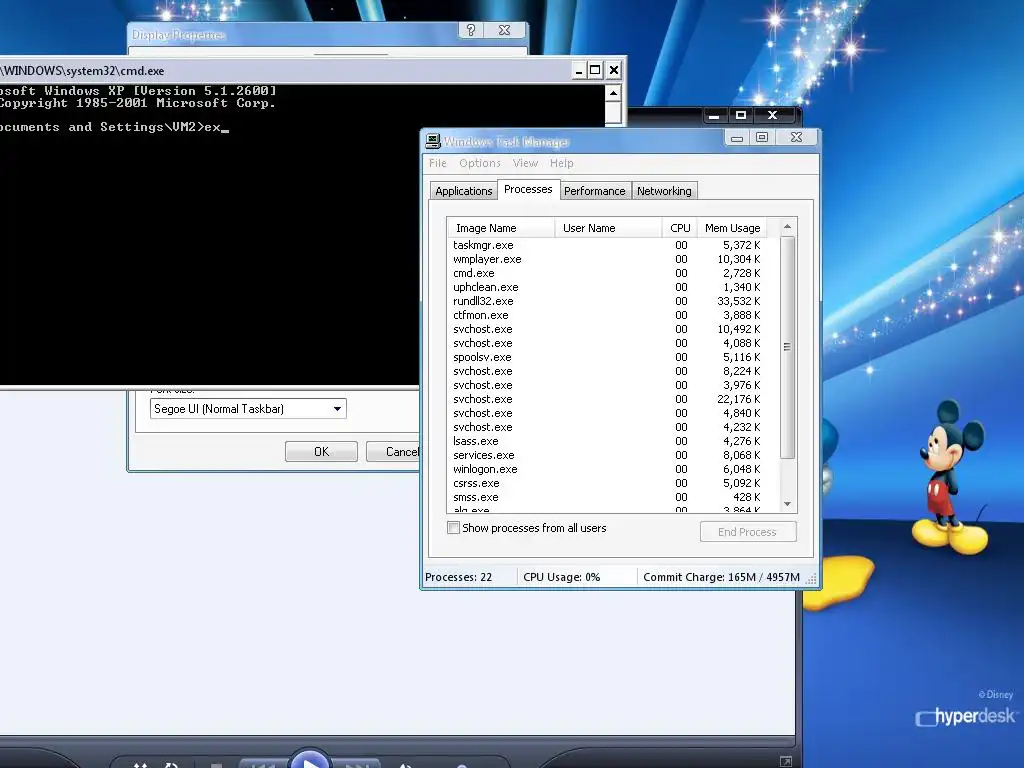The height and width of the screenshot is (768, 1024).
Task: Select the spoolsv.exe process row
Action: (613, 357)
